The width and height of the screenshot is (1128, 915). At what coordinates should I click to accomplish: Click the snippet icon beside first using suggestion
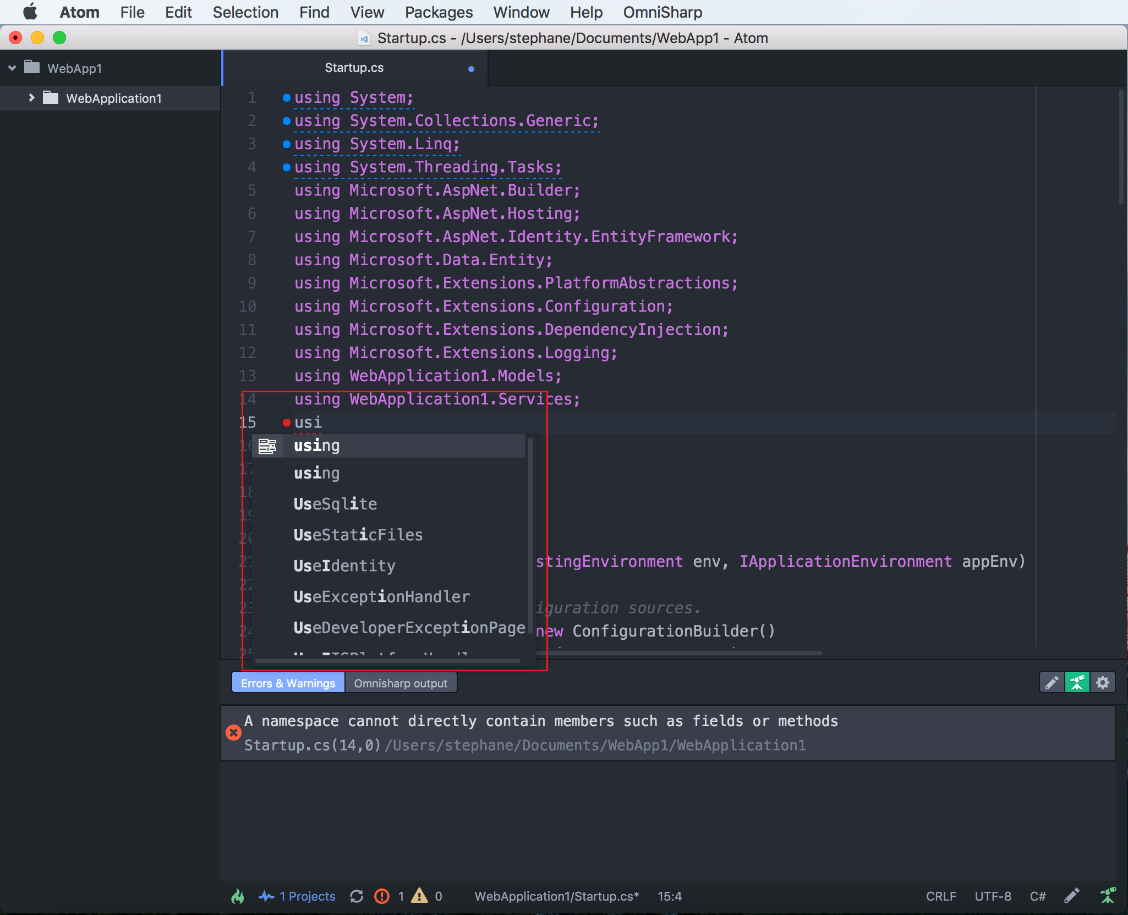click(268, 446)
